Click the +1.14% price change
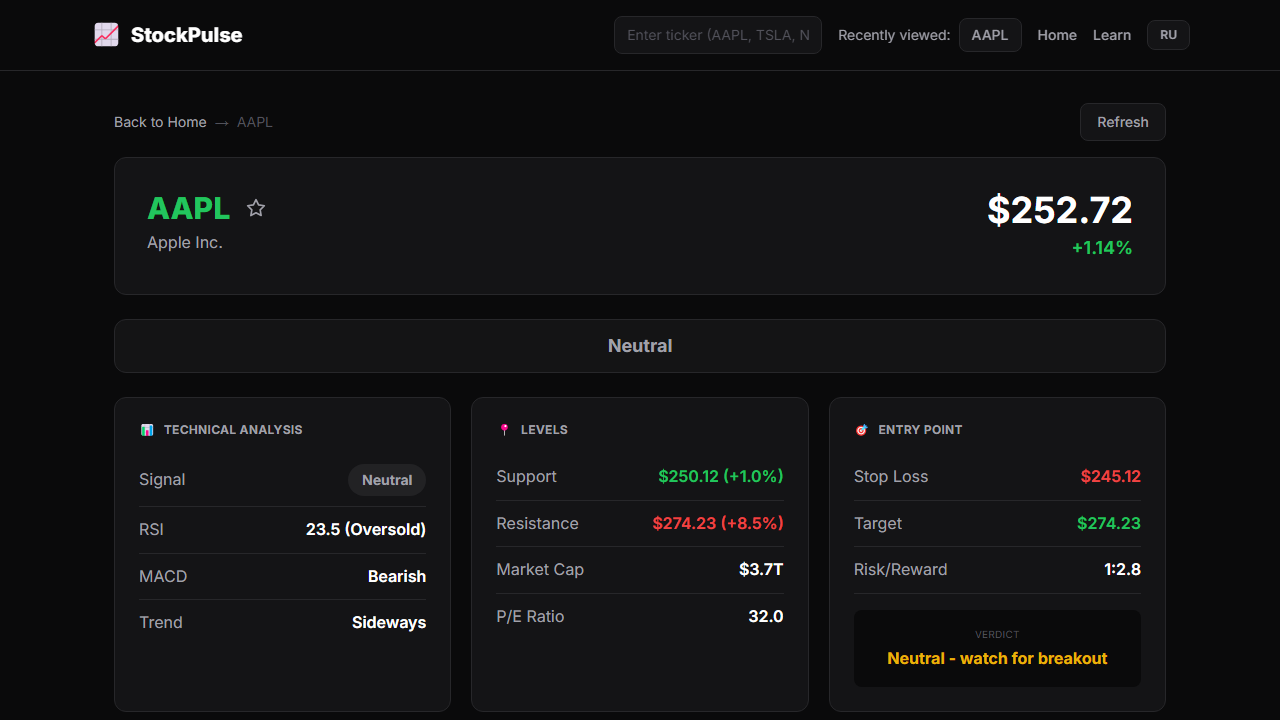 click(1102, 248)
